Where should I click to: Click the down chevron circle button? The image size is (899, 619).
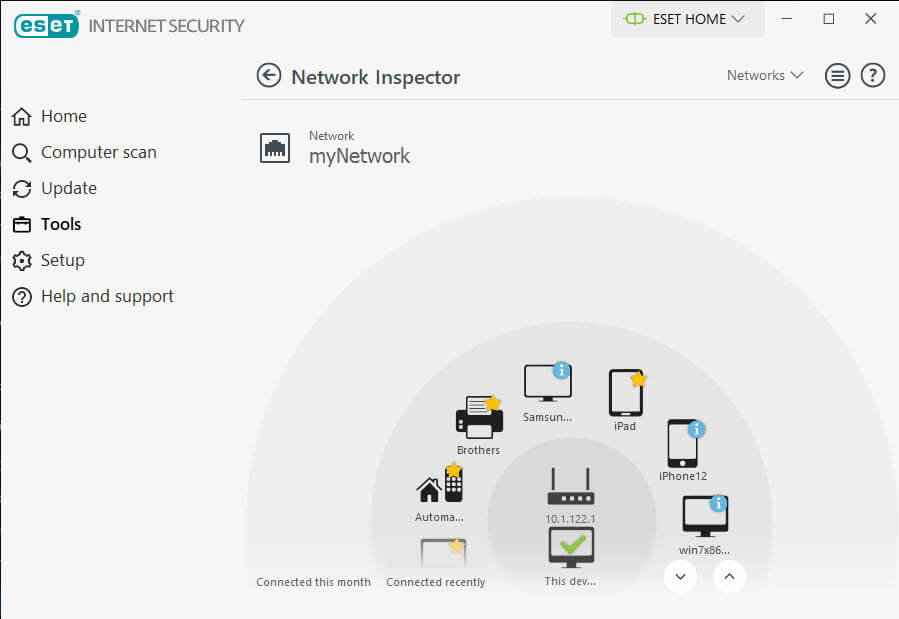[x=681, y=577]
